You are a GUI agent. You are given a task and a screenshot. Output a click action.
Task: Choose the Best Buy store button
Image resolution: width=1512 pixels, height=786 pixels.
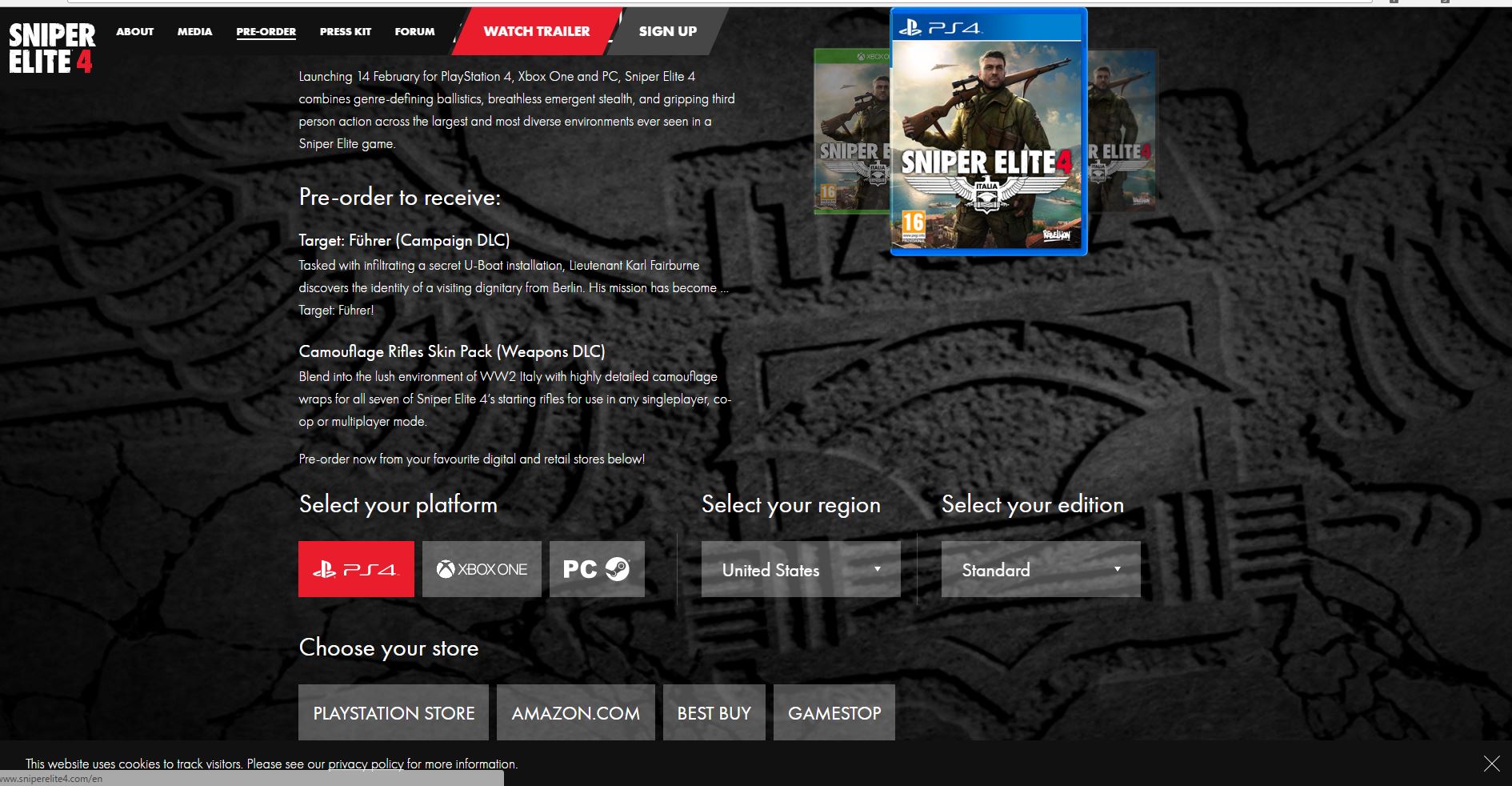pos(714,712)
